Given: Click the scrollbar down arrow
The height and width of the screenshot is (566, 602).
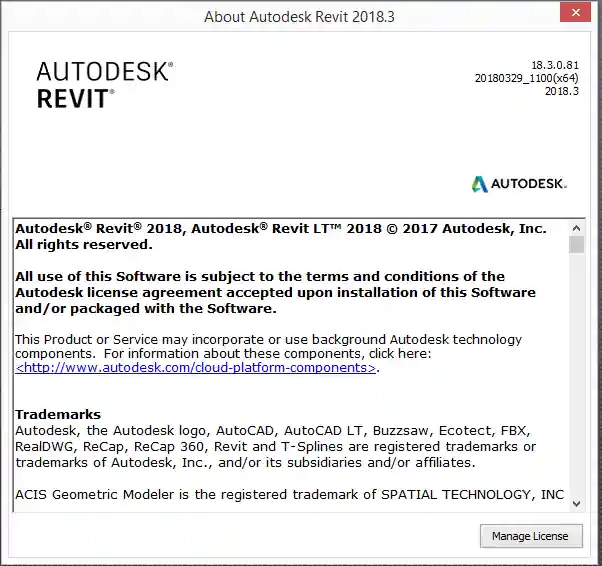Looking at the screenshot, I should pos(576,503).
